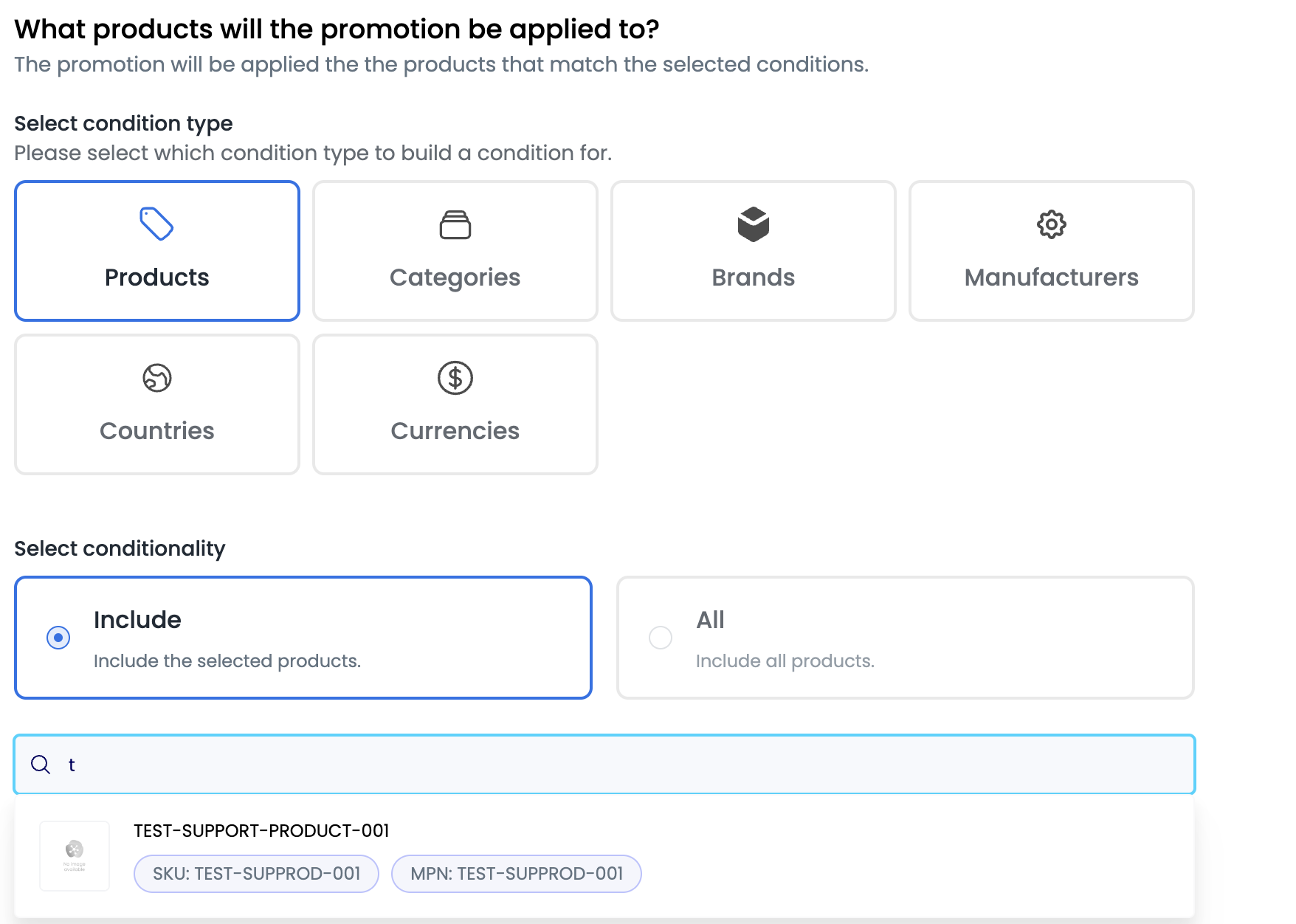Image resolution: width=1296 pixels, height=924 pixels.
Task: Select the Products condition type label
Action: point(157,277)
